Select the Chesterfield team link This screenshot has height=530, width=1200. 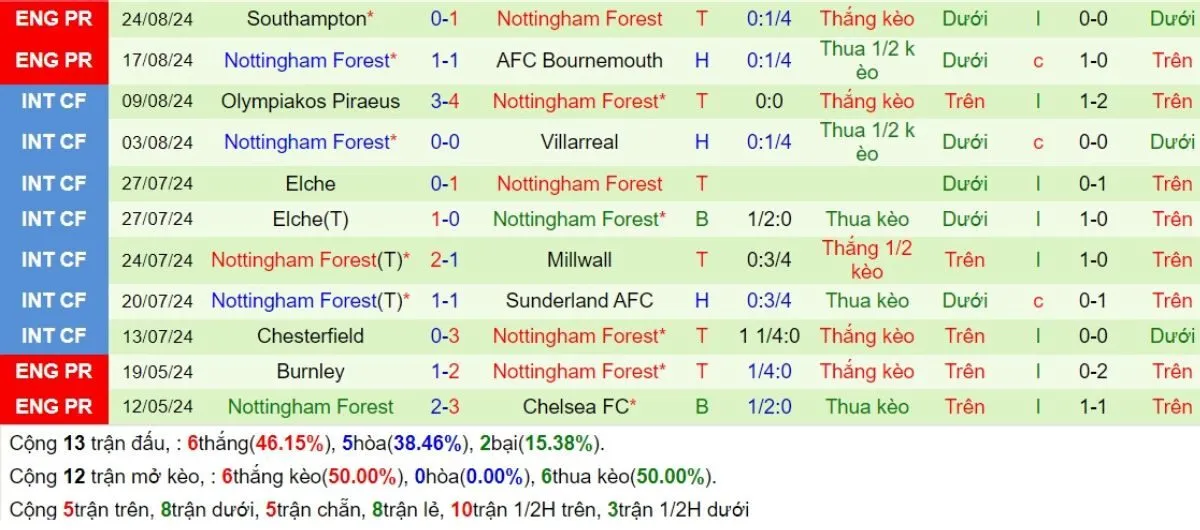tap(310, 336)
